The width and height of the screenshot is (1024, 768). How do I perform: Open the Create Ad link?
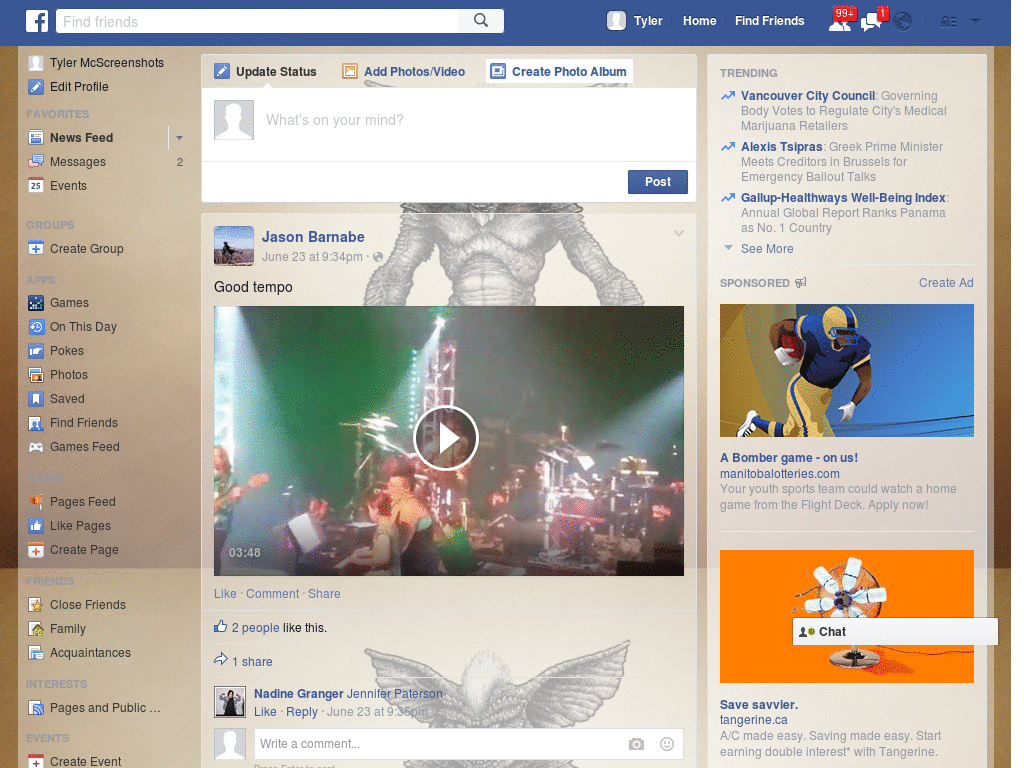945,282
